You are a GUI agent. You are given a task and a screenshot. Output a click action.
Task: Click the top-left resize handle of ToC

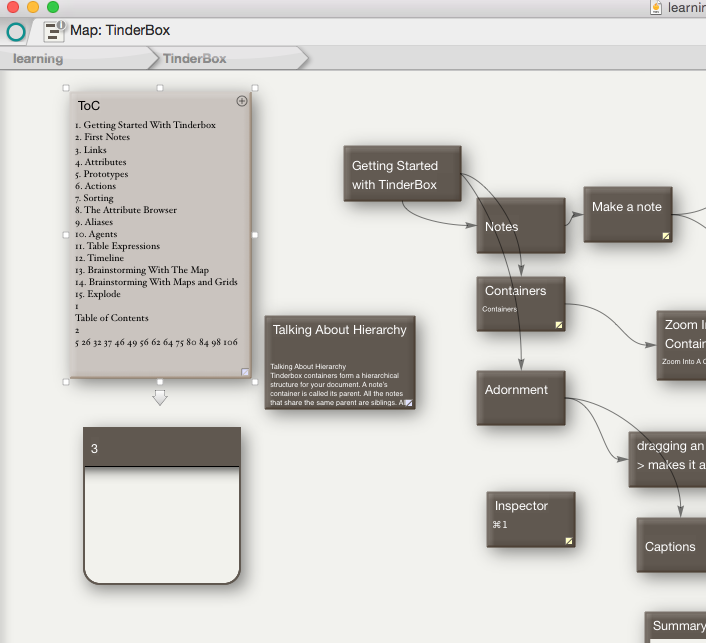pyautogui.click(x=66, y=88)
